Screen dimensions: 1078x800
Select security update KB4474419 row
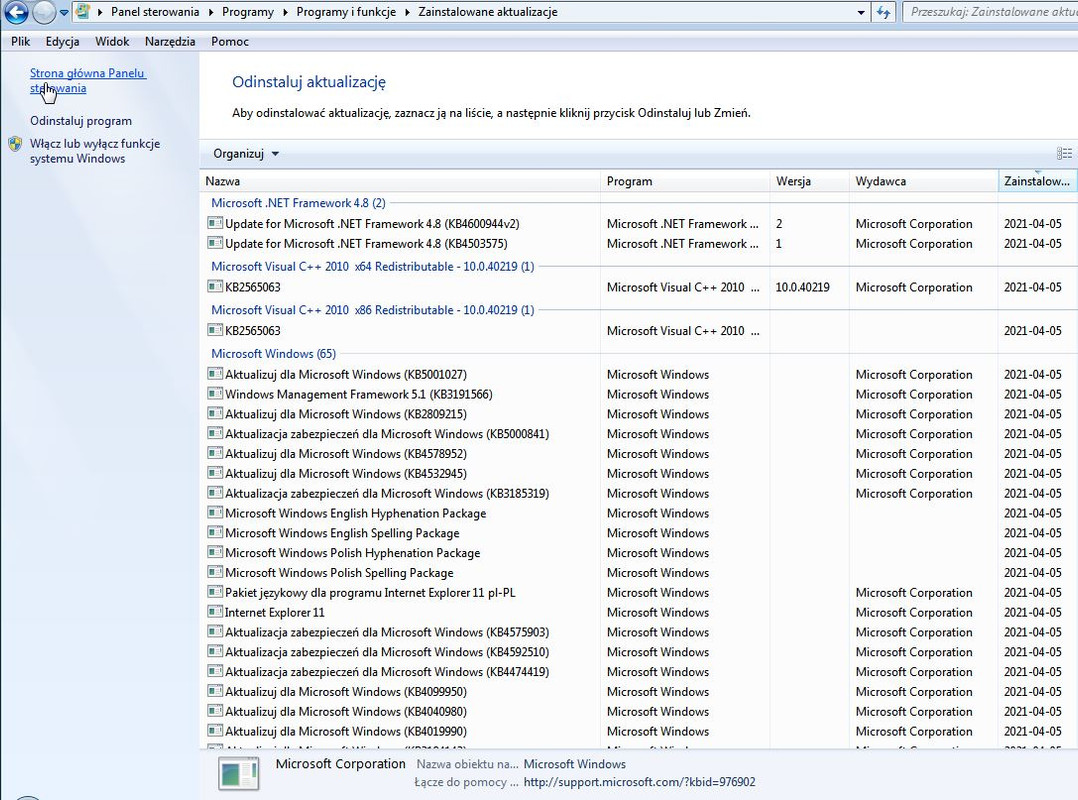tap(639, 672)
